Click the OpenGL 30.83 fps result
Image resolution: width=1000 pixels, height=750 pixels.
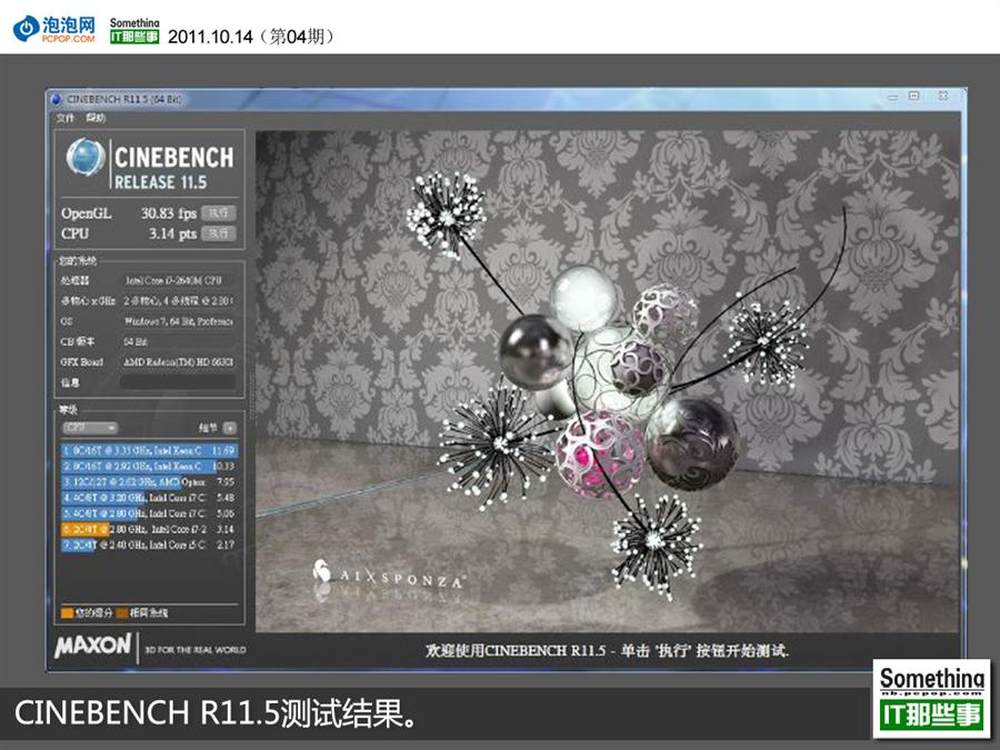(x=169, y=214)
